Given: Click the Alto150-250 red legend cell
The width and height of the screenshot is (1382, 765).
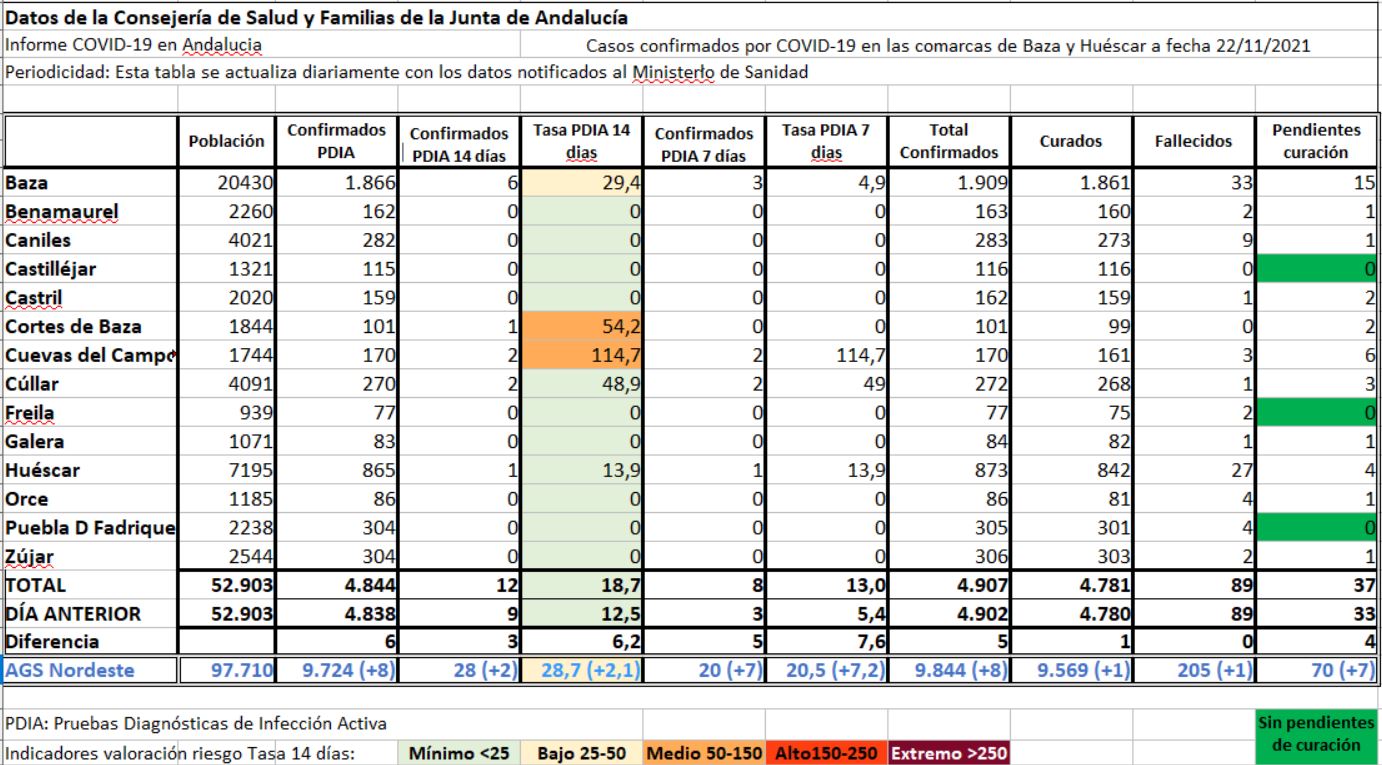Looking at the screenshot, I should [x=824, y=753].
